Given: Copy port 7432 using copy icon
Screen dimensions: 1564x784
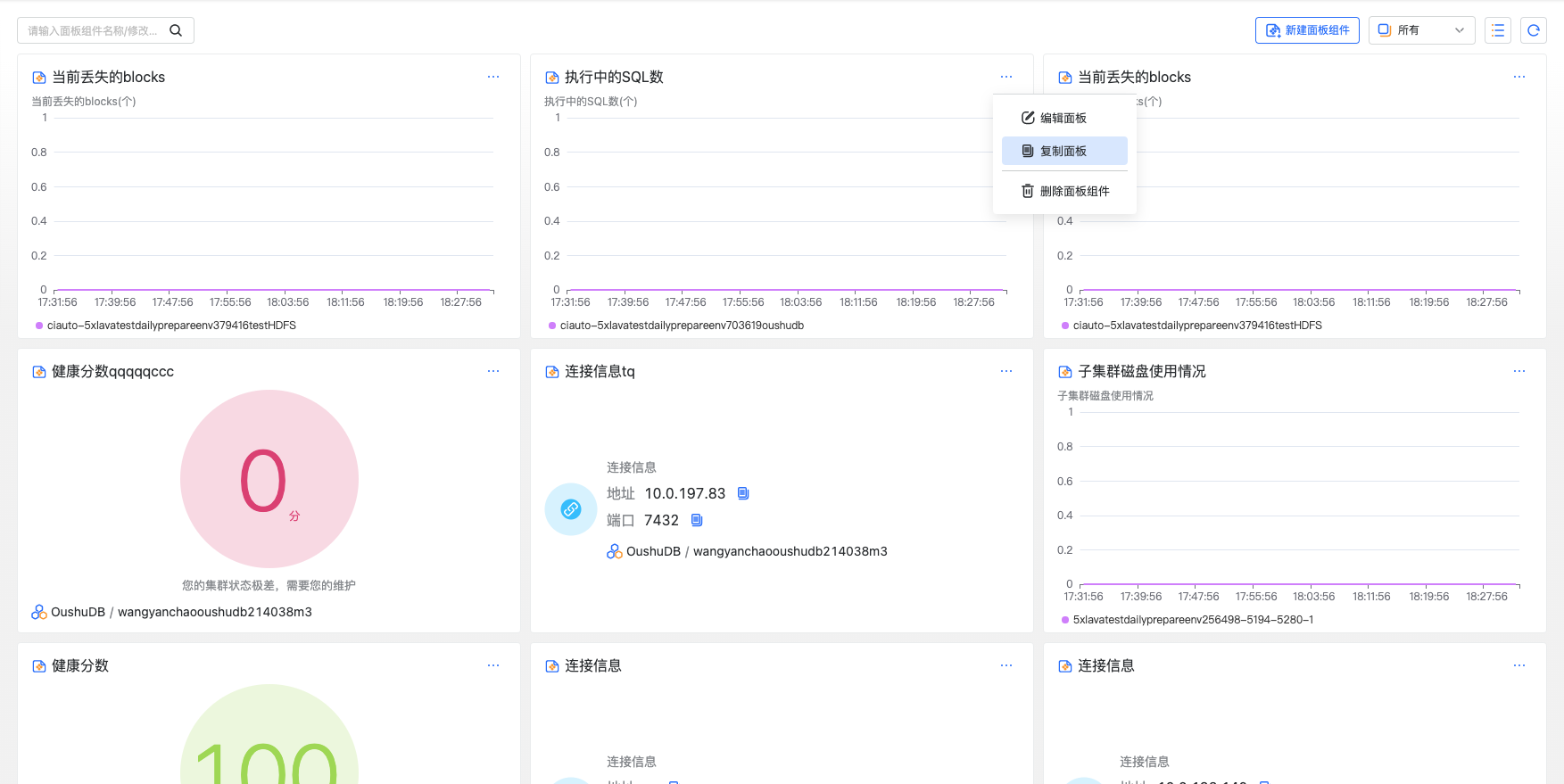Looking at the screenshot, I should pos(697,520).
